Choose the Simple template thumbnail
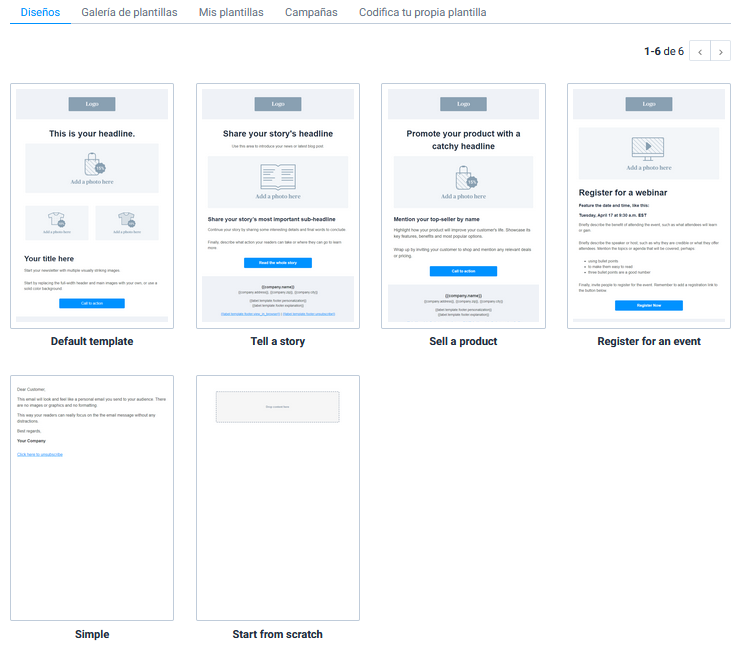The image size is (745, 649). (x=92, y=498)
